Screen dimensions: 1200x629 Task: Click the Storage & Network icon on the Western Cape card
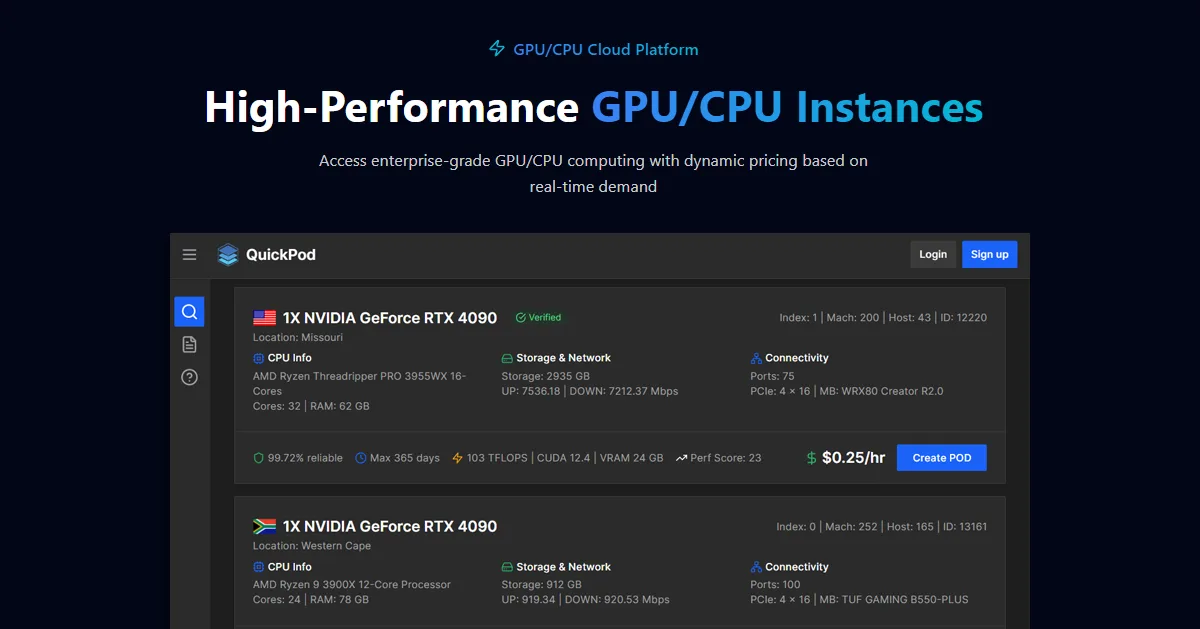point(507,567)
